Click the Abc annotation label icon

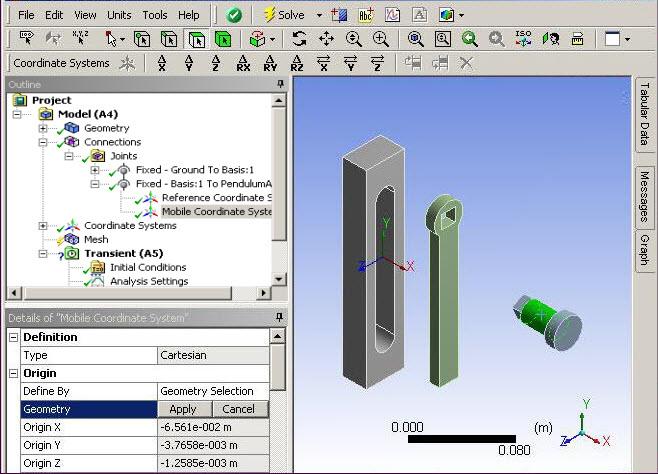[366, 15]
